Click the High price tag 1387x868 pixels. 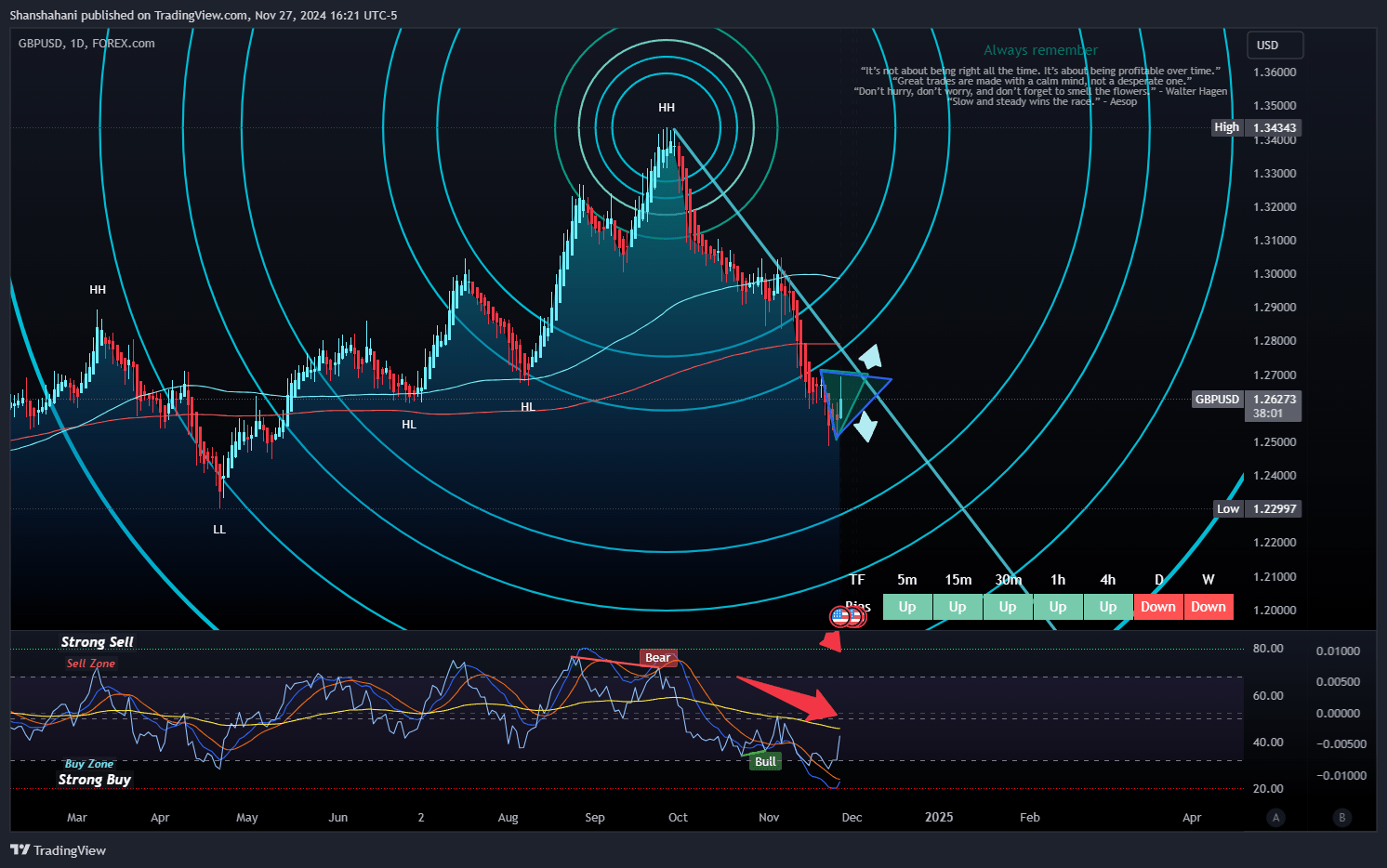click(1227, 127)
